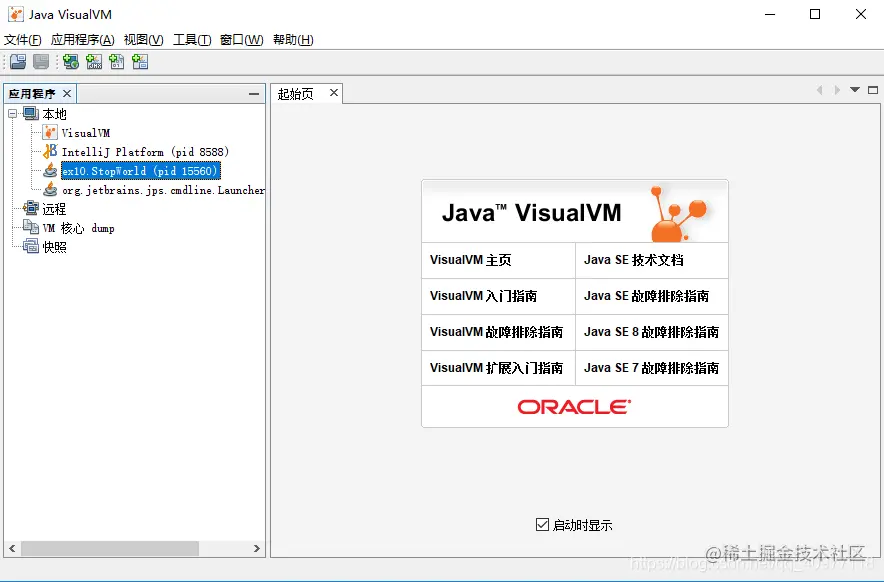Click the VM 核心 dump icon

31,227
